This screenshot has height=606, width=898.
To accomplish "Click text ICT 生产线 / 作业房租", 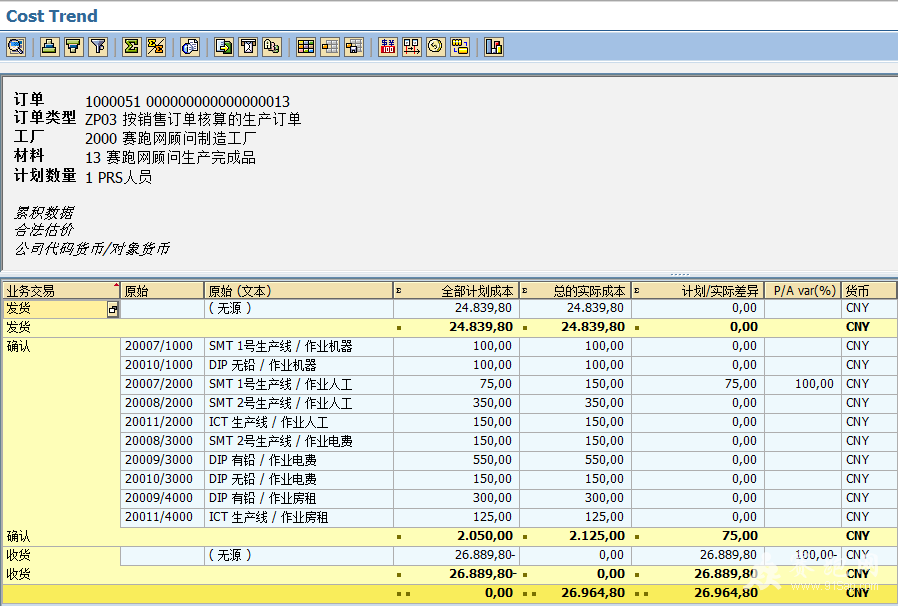I will [268, 517].
